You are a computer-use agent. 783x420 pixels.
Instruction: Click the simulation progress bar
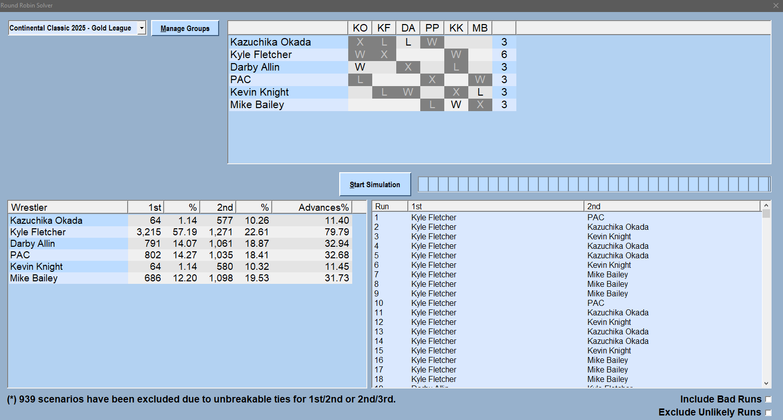click(594, 184)
